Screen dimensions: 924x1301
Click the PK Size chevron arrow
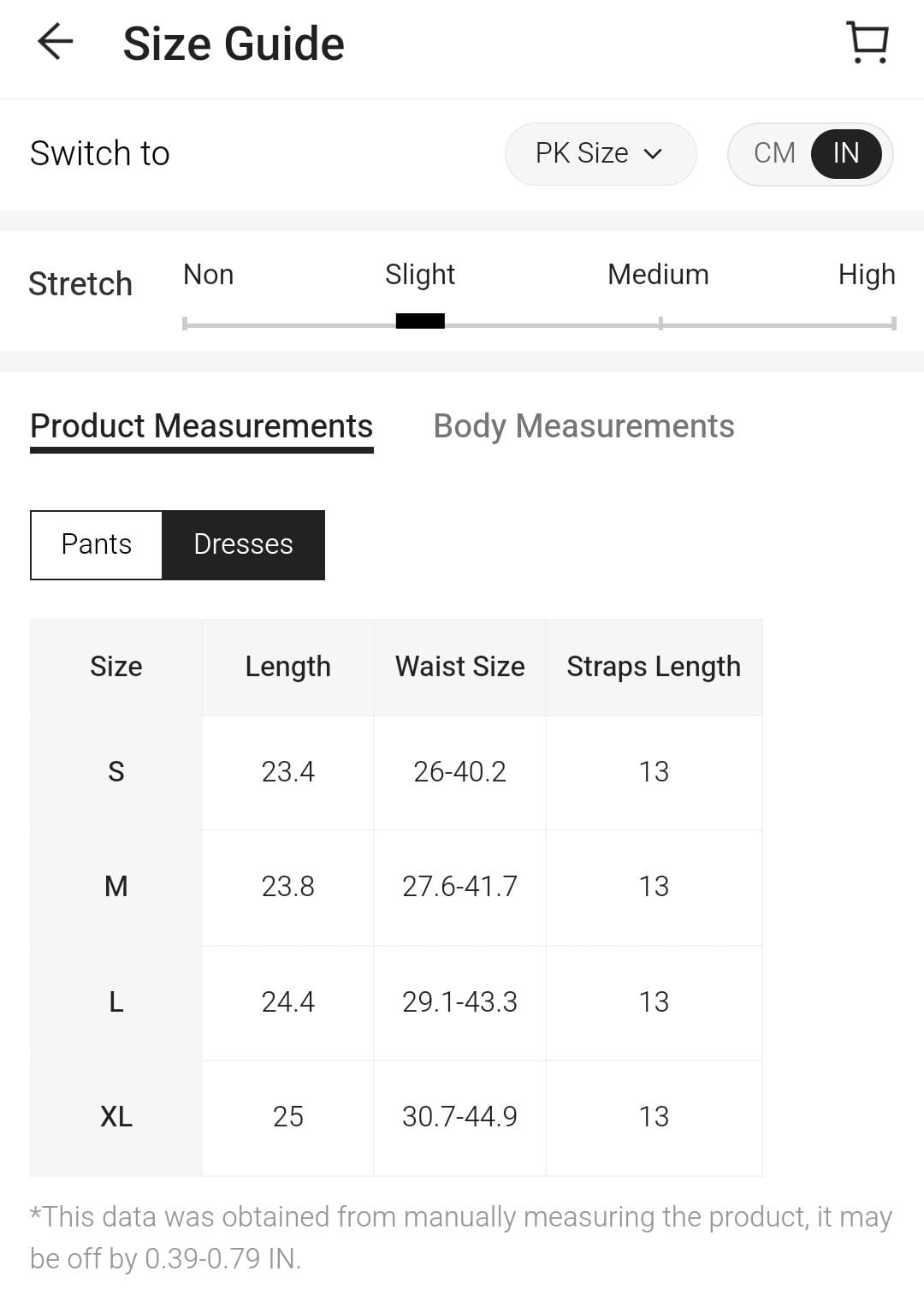tap(653, 154)
